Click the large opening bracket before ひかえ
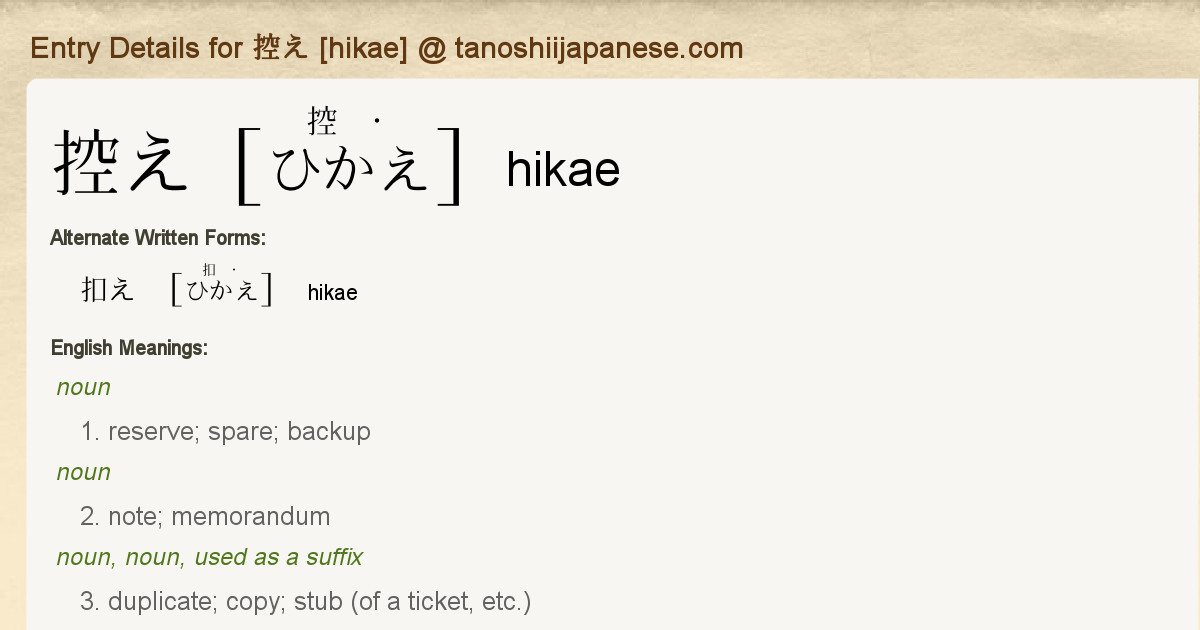 [247, 166]
